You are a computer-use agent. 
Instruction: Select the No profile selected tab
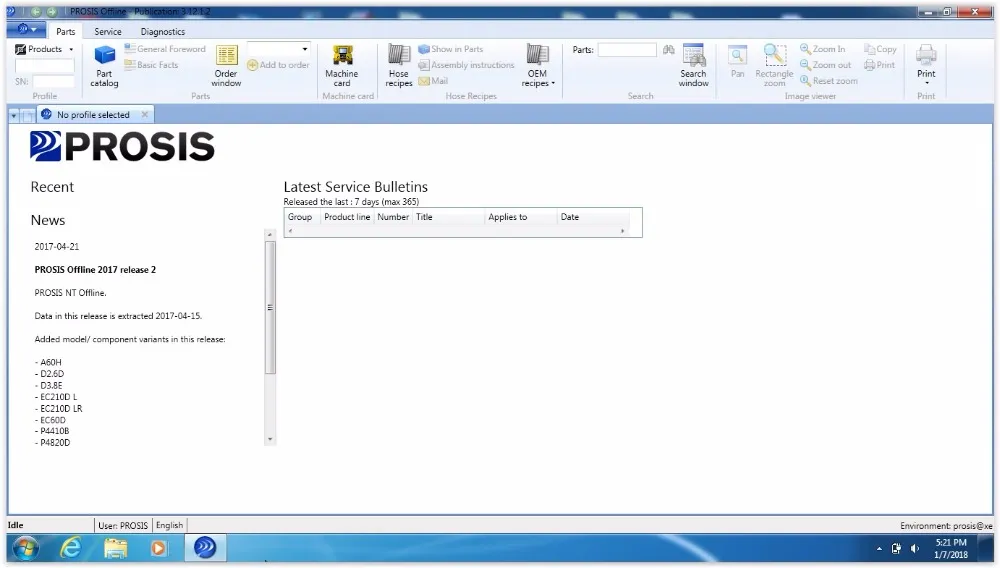coord(93,115)
